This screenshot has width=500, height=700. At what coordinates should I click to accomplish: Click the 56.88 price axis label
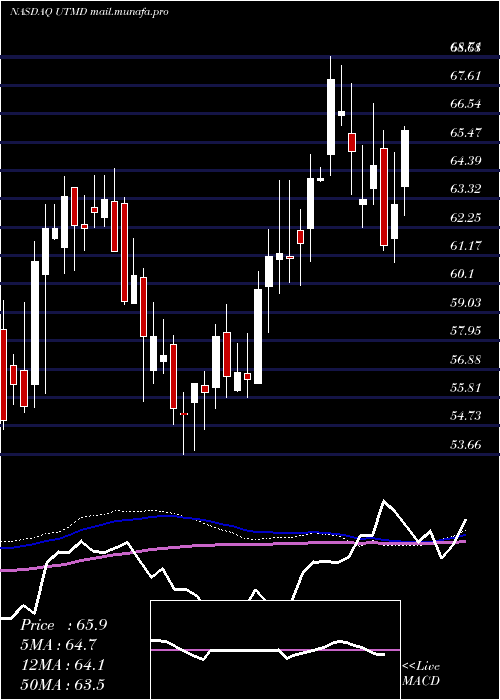[466, 359]
